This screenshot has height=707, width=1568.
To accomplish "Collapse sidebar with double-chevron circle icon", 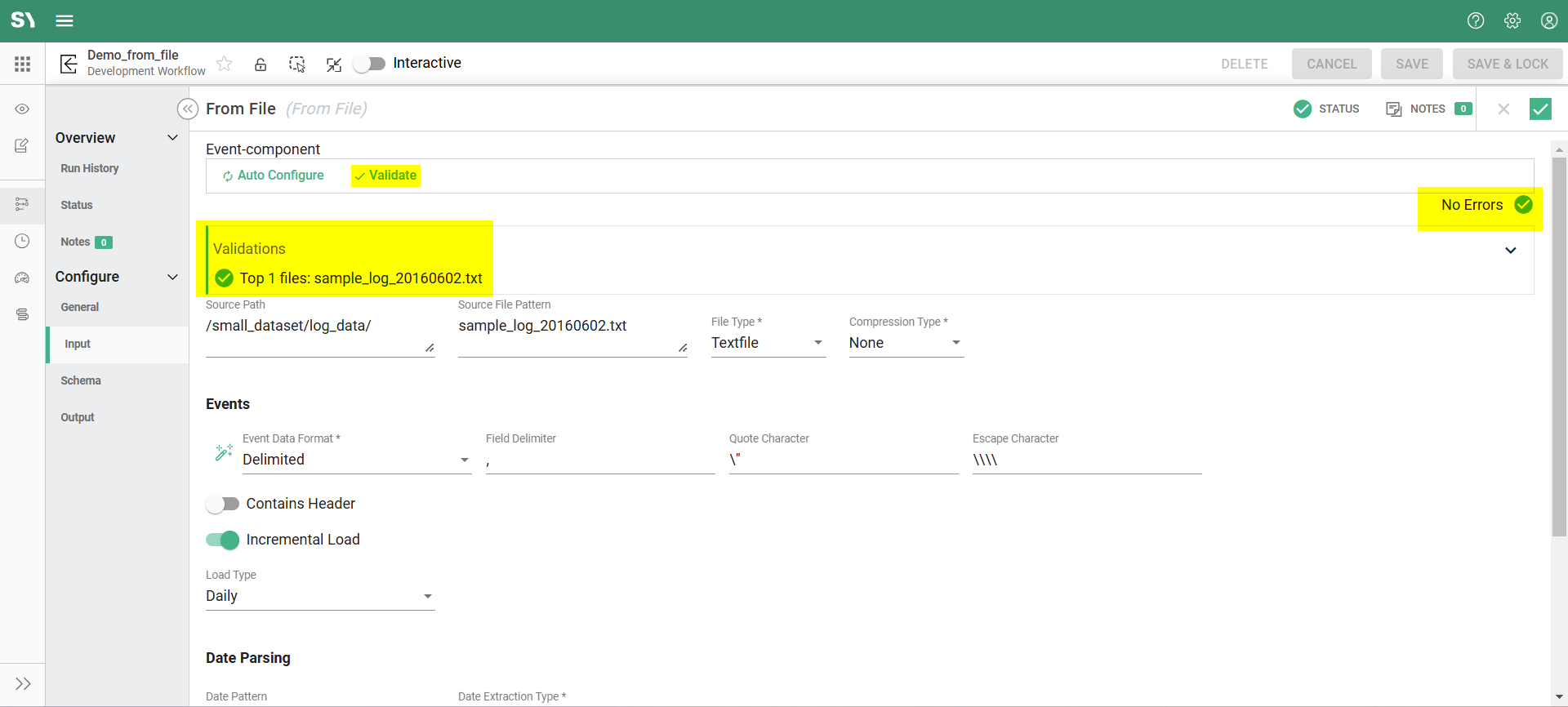I will (x=188, y=109).
